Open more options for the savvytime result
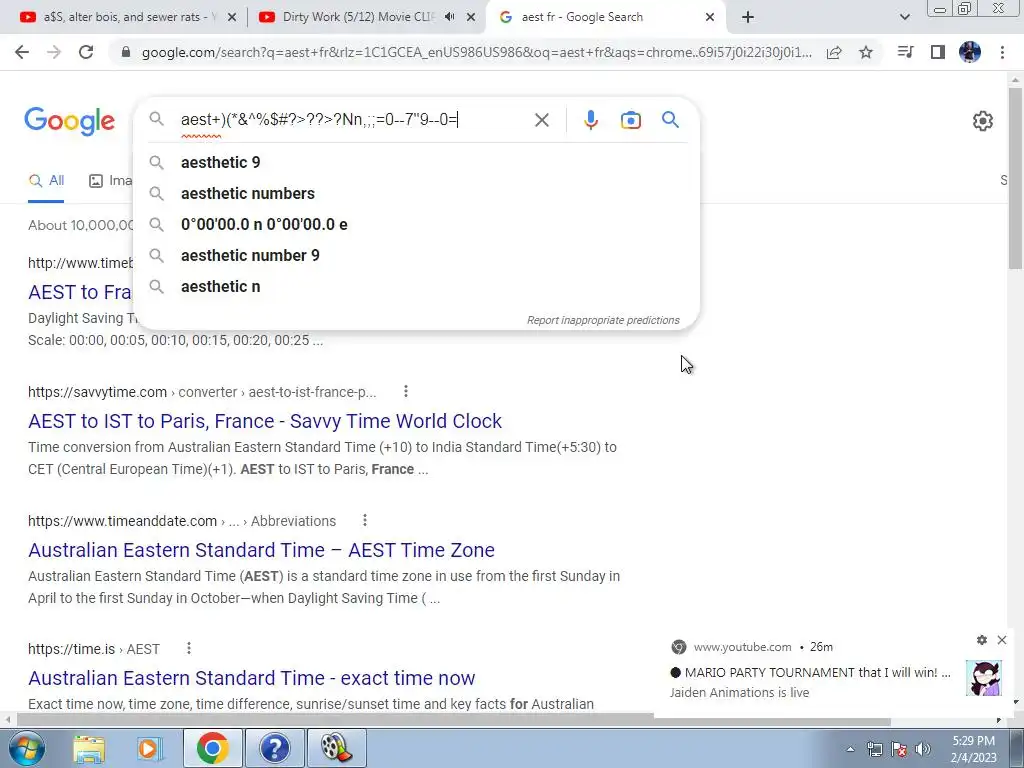Viewport: 1024px width, 768px height. [406, 391]
